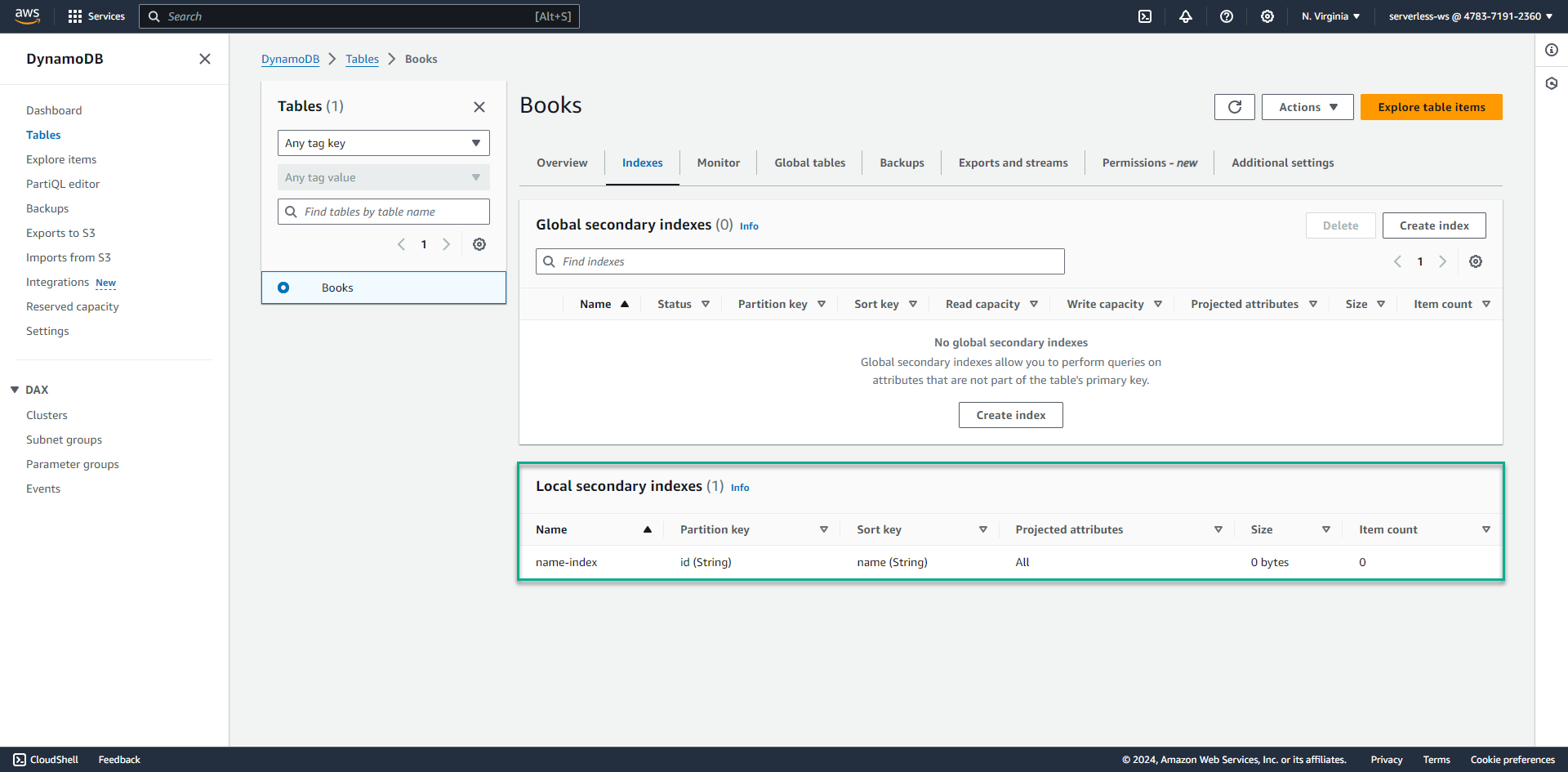
Task: Open the Any tag value dropdown
Action: click(384, 177)
